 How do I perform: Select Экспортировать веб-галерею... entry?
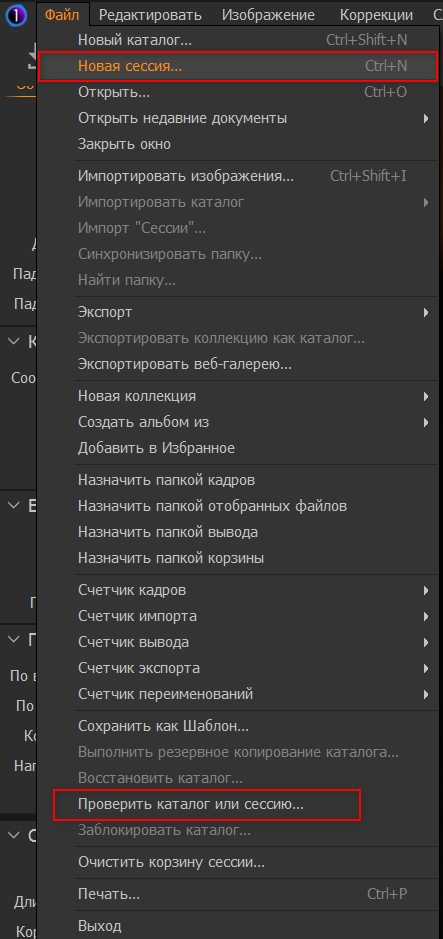(237, 364)
